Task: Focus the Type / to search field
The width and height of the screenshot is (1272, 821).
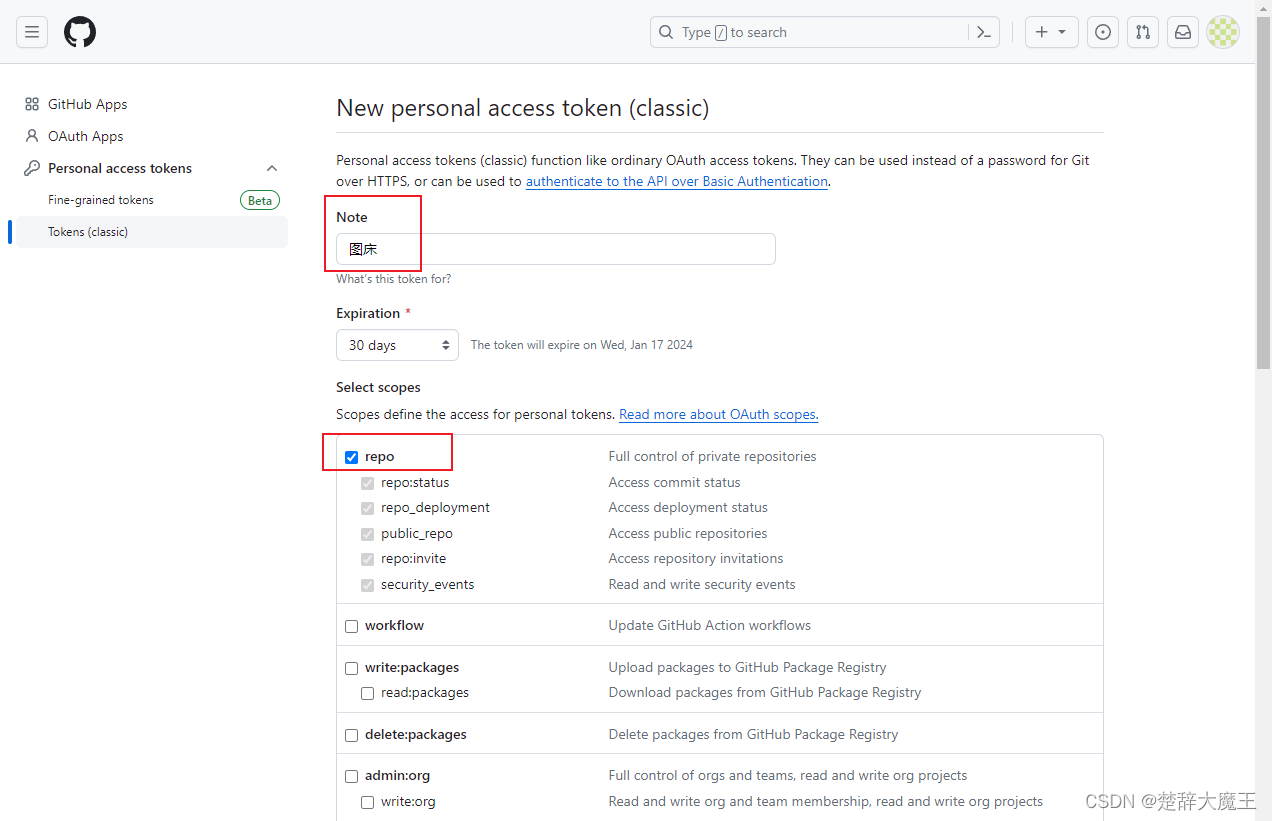Action: pos(825,32)
